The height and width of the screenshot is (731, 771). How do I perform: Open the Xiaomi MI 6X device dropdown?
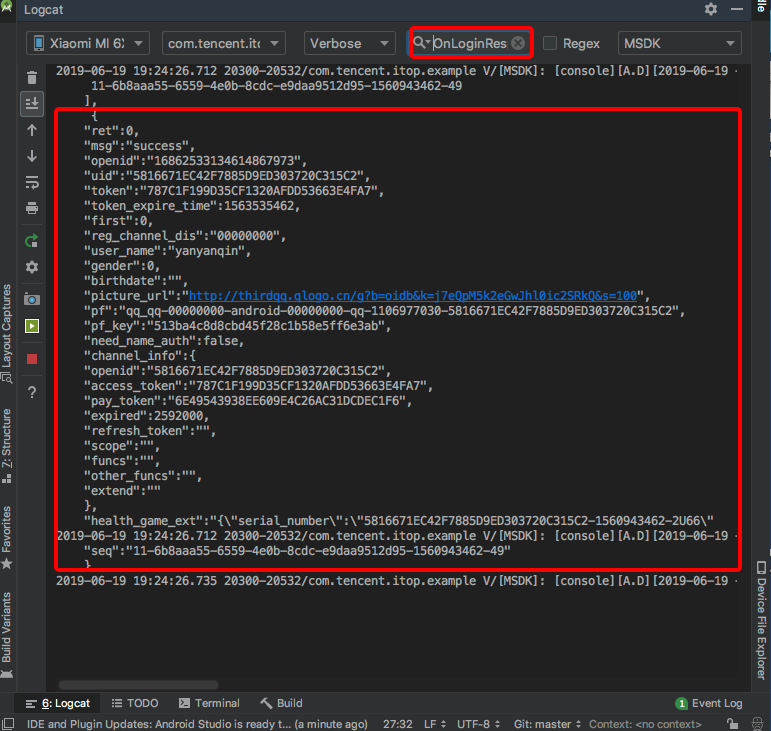tap(88, 43)
